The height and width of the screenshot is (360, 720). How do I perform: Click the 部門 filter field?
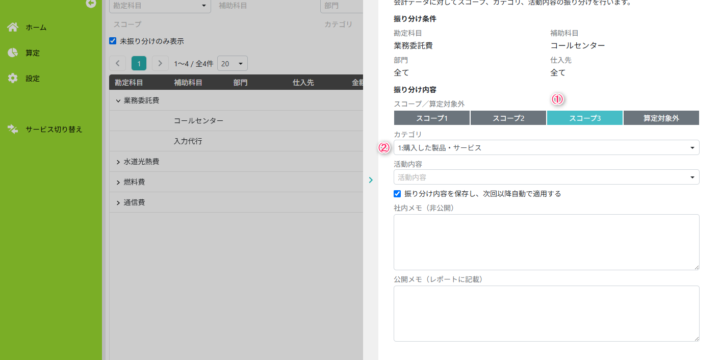(342, 6)
